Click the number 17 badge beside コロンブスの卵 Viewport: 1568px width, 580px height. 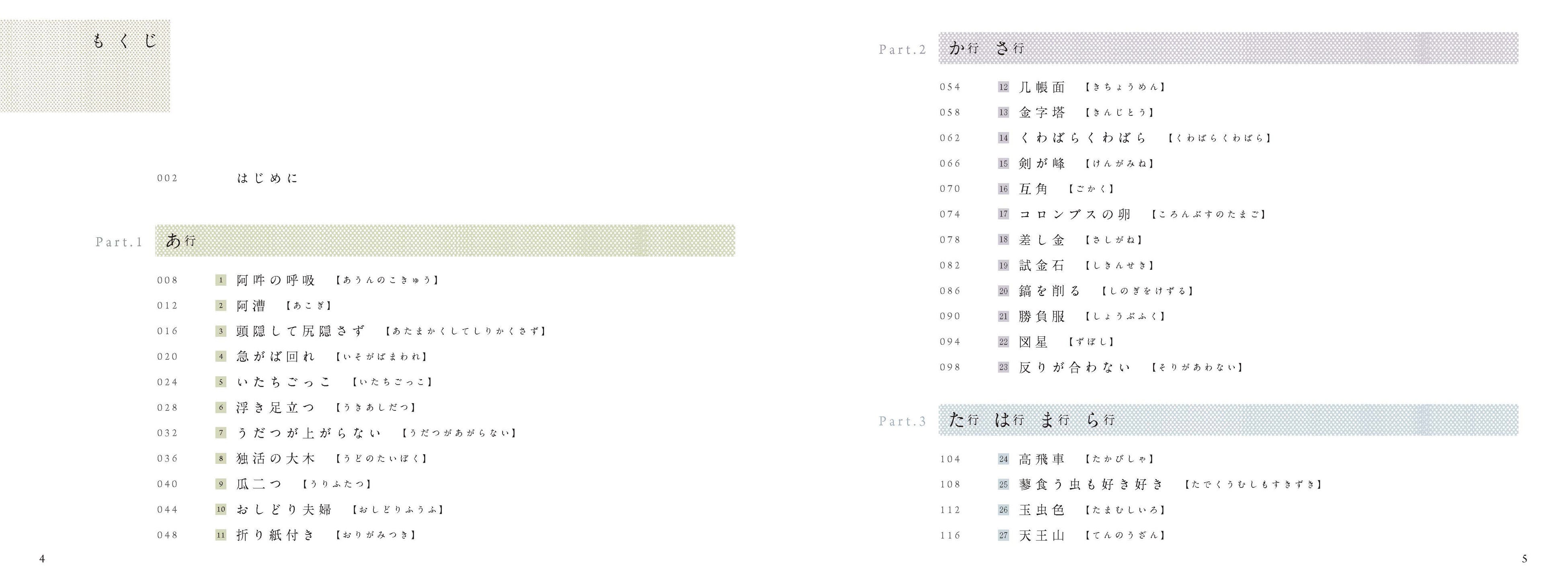tap(1003, 214)
